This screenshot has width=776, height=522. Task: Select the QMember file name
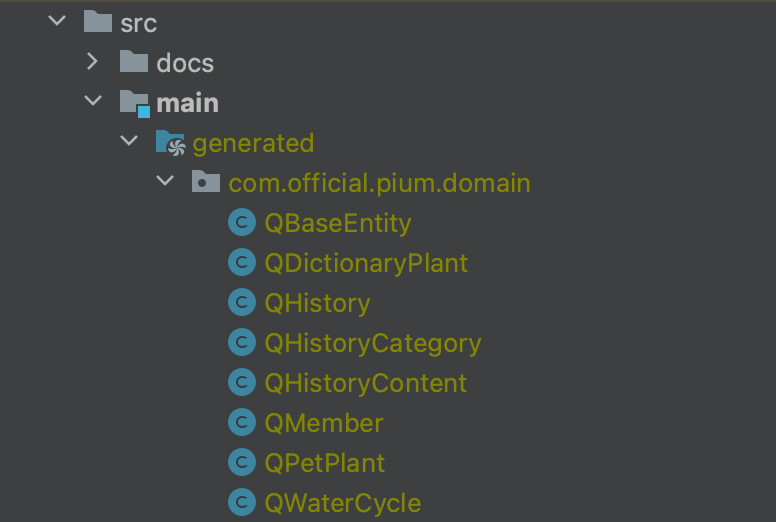click(x=324, y=423)
